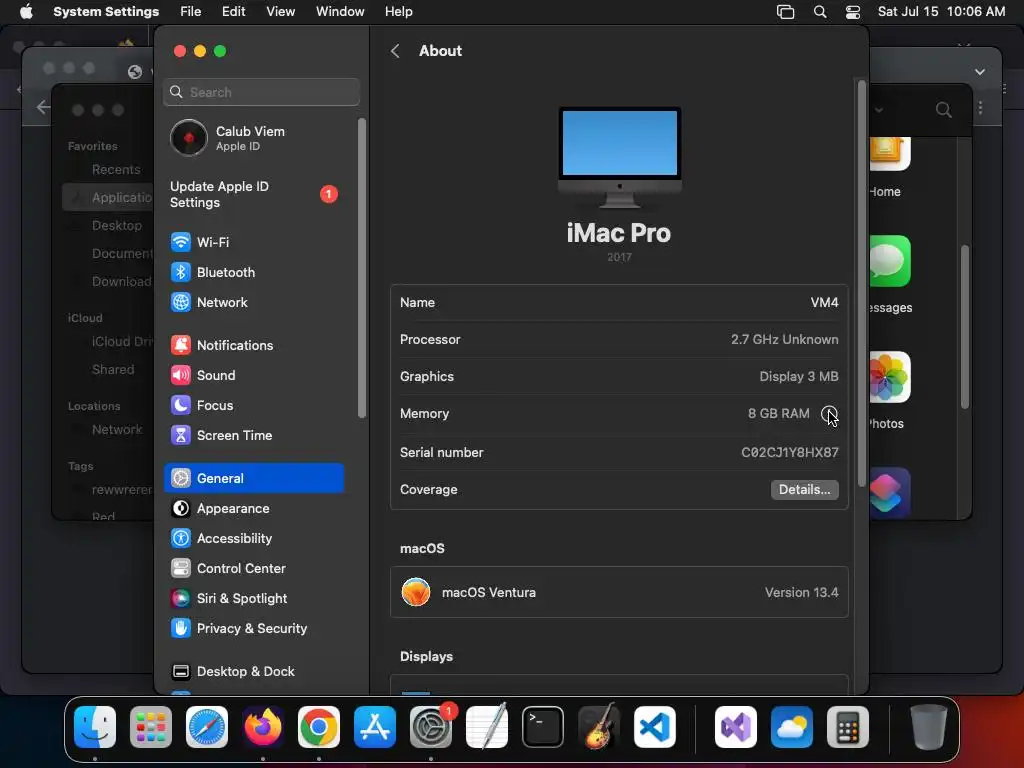Click the serial number C02CJ1Y8HX87

(790, 452)
